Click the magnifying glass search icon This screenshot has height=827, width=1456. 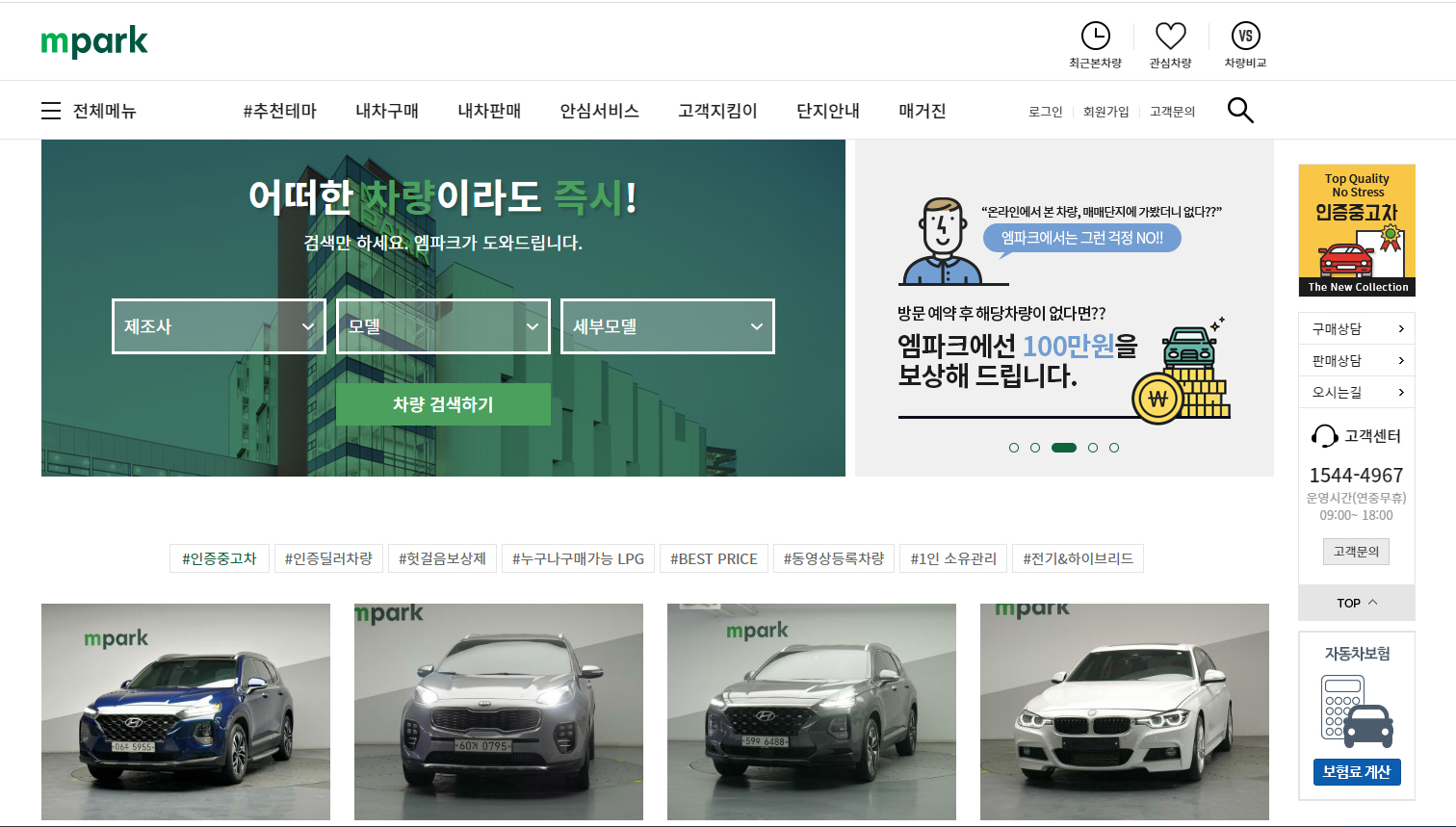tap(1240, 111)
